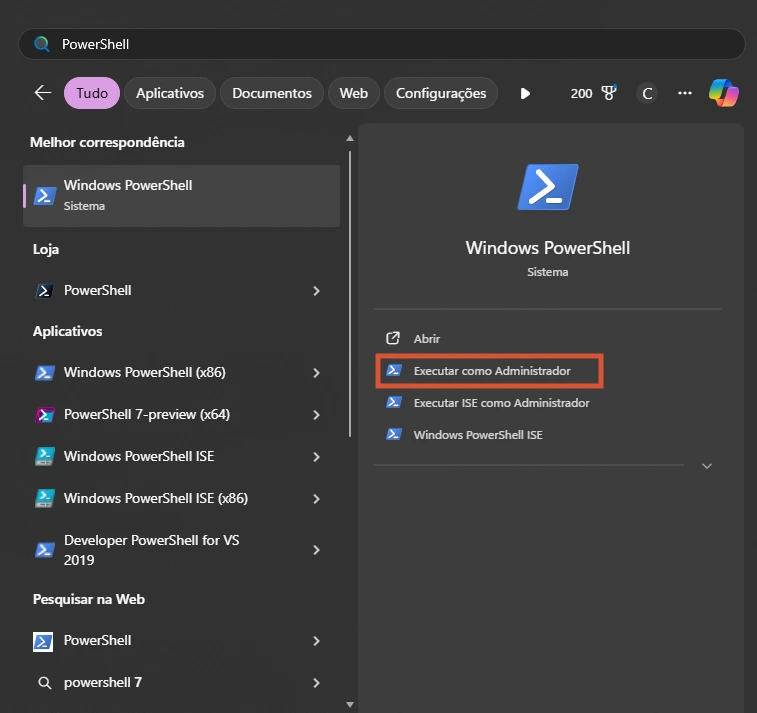Expand Windows PowerShell (x86) chevron

(316, 373)
